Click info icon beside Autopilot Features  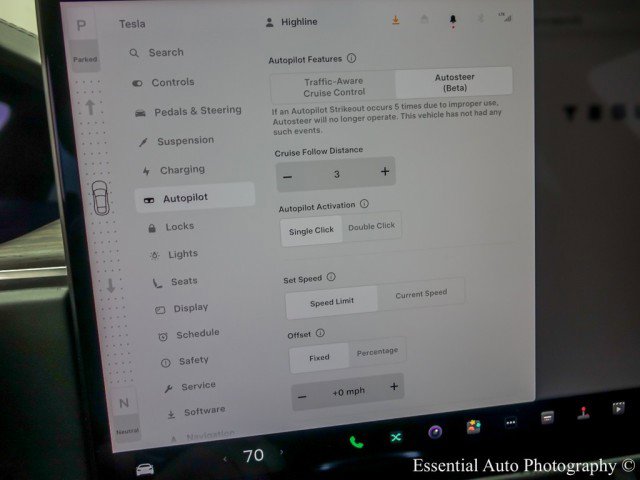[x=351, y=59]
